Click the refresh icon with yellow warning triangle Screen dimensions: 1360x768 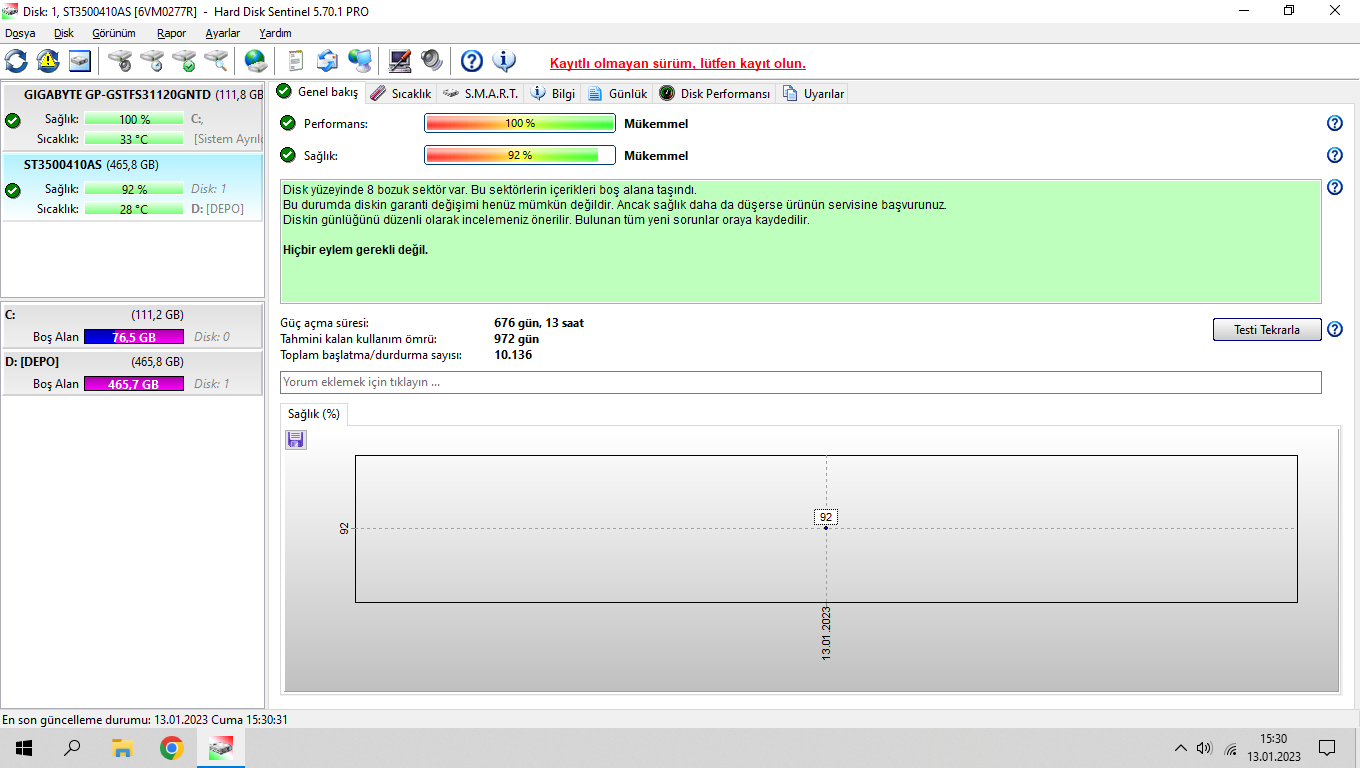click(48, 61)
